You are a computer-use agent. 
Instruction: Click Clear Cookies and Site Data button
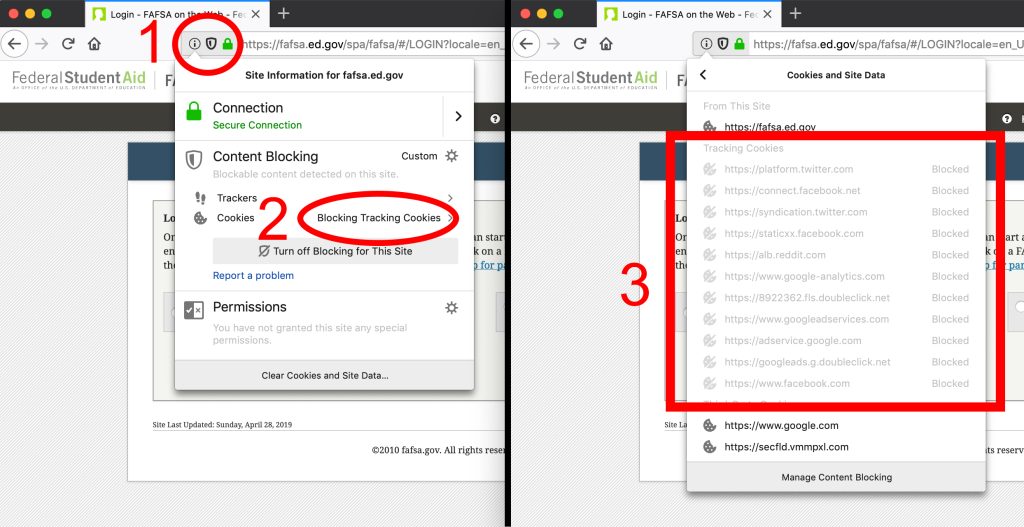point(325,375)
